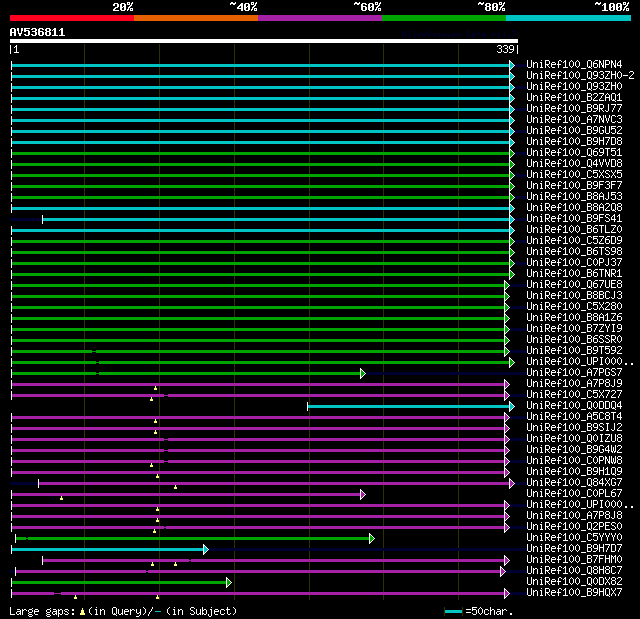Select the UniRef100_B8AJ53 label

(574, 197)
